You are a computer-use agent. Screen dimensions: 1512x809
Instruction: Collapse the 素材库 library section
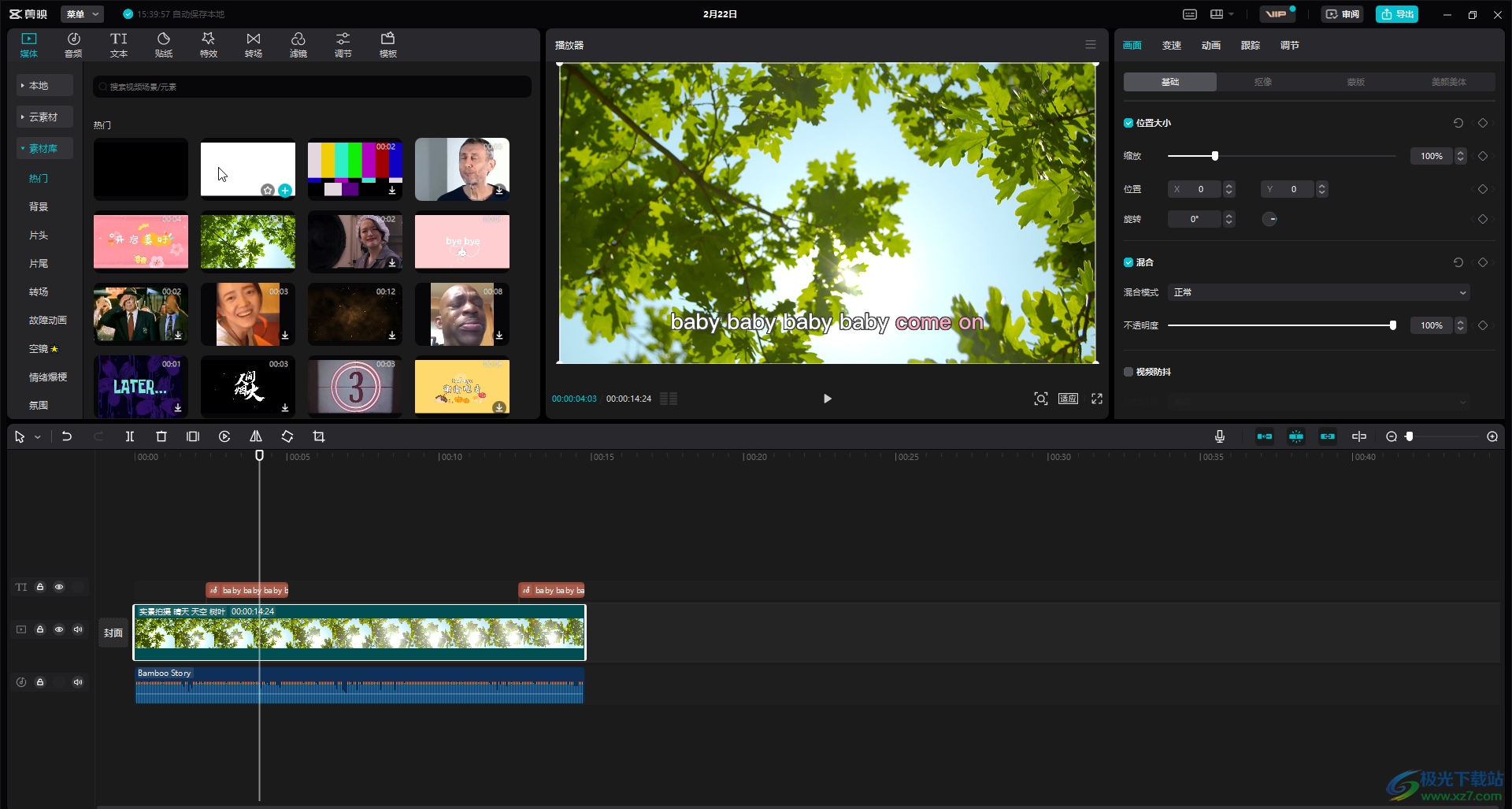coord(45,148)
